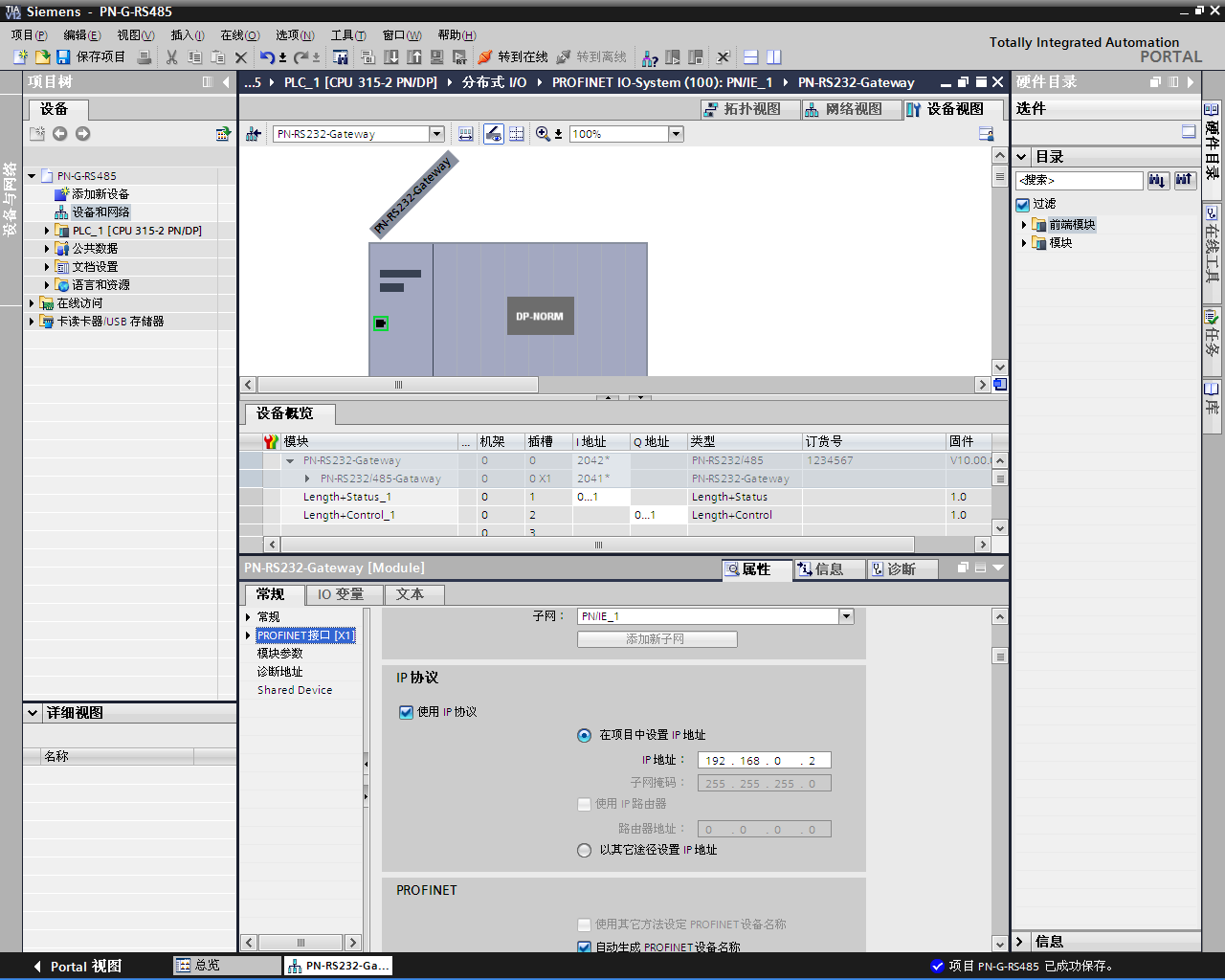The width and height of the screenshot is (1225, 980).
Task: Split editor space horizontally
Action: point(751,57)
